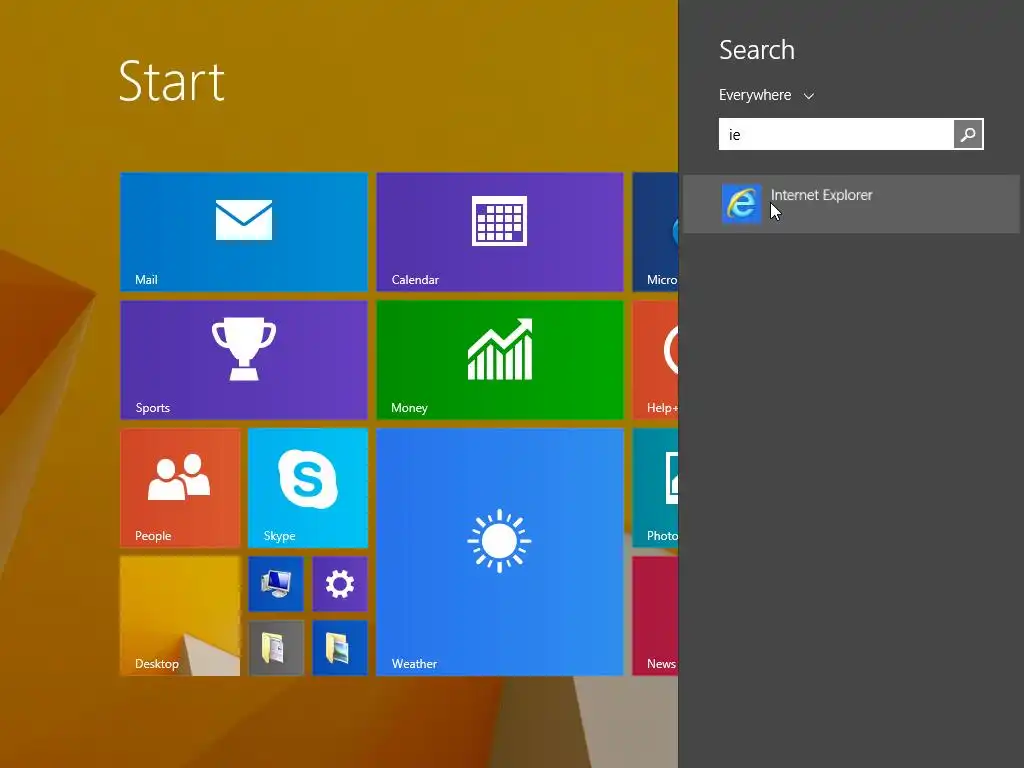Launch the Sports tile
This screenshot has height=768, width=1024.
coord(244,360)
